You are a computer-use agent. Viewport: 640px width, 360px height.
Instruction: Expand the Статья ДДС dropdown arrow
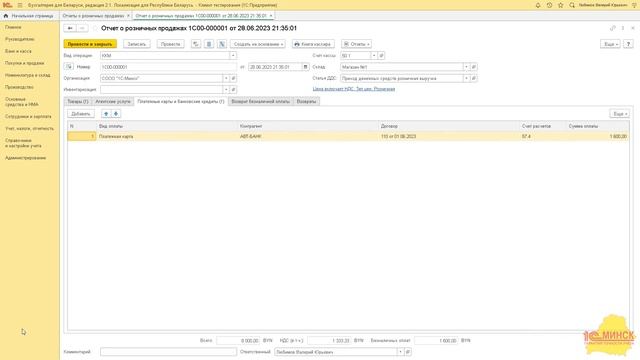[466, 78]
